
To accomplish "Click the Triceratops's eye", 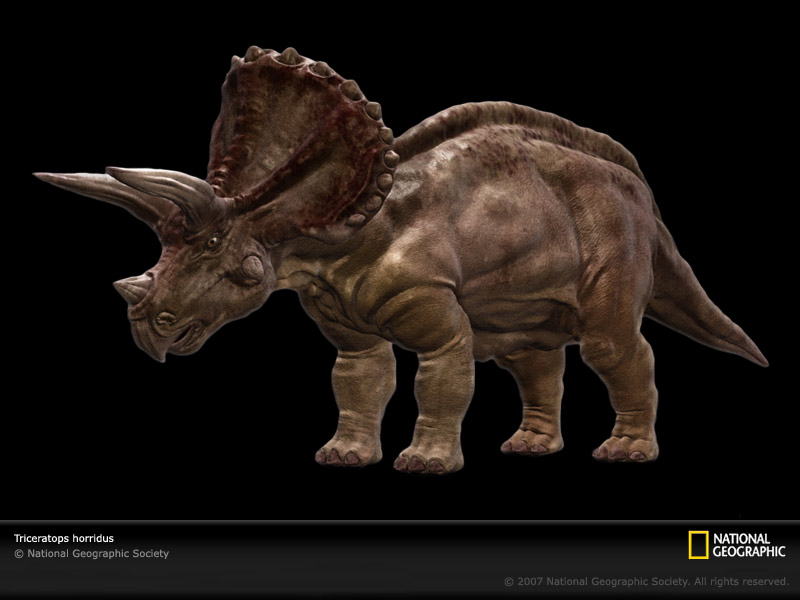I will pyautogui.click(x=212, y=242).
